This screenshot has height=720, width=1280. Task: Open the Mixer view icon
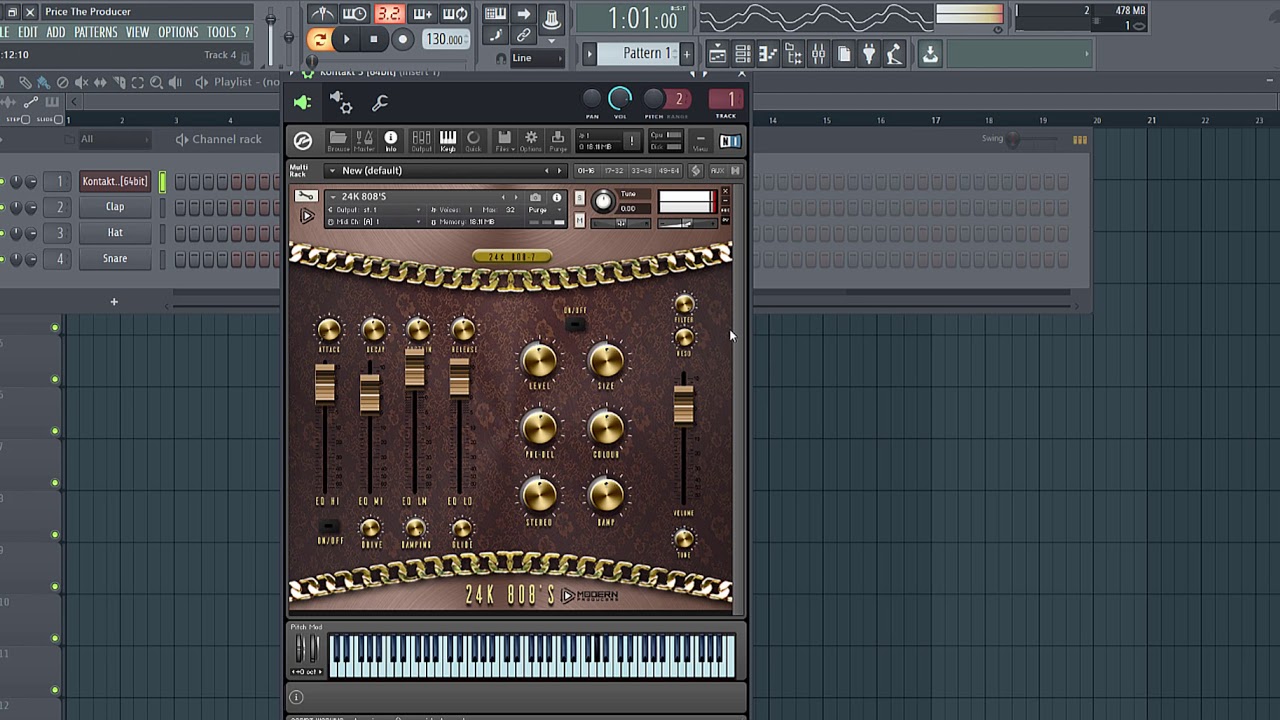pos(819,54)
